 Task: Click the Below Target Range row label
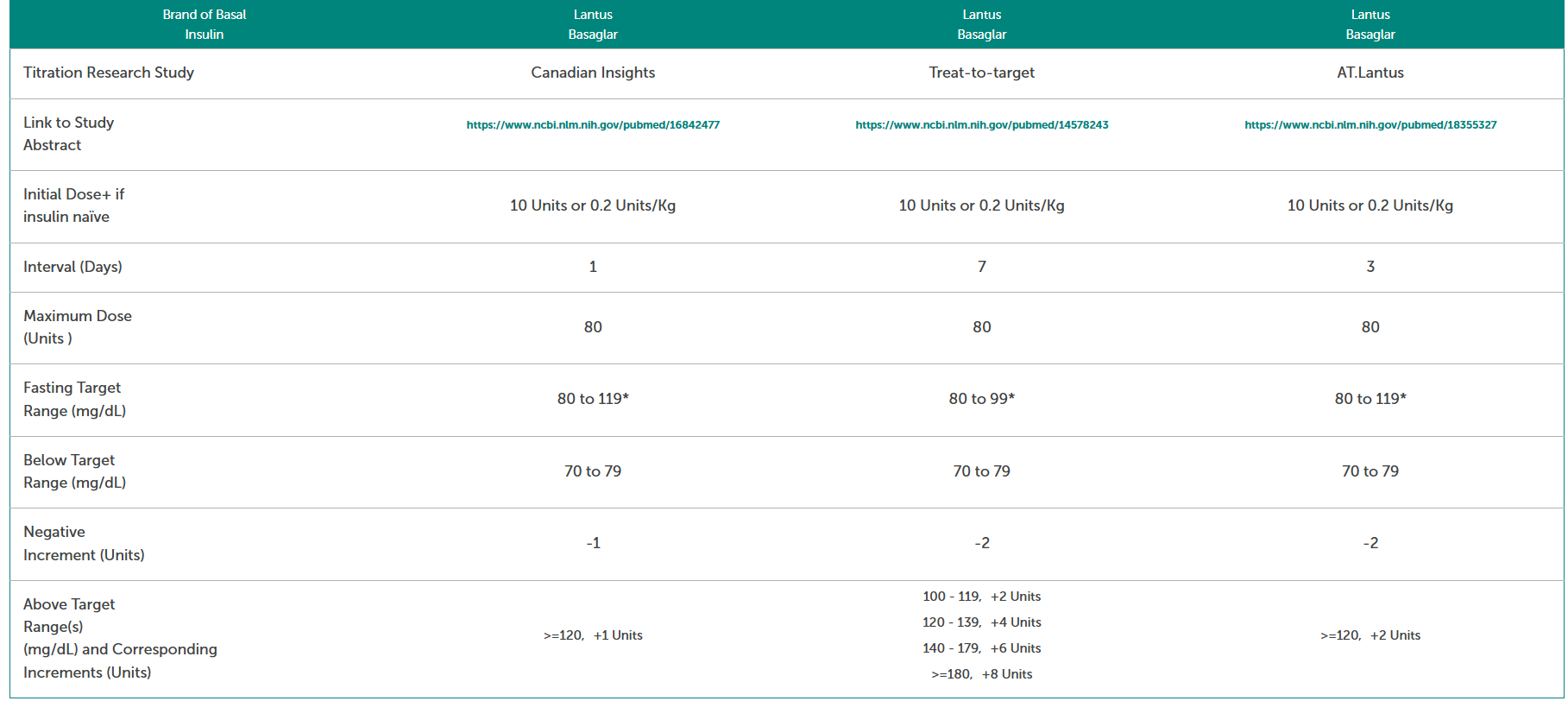[74, 471]
